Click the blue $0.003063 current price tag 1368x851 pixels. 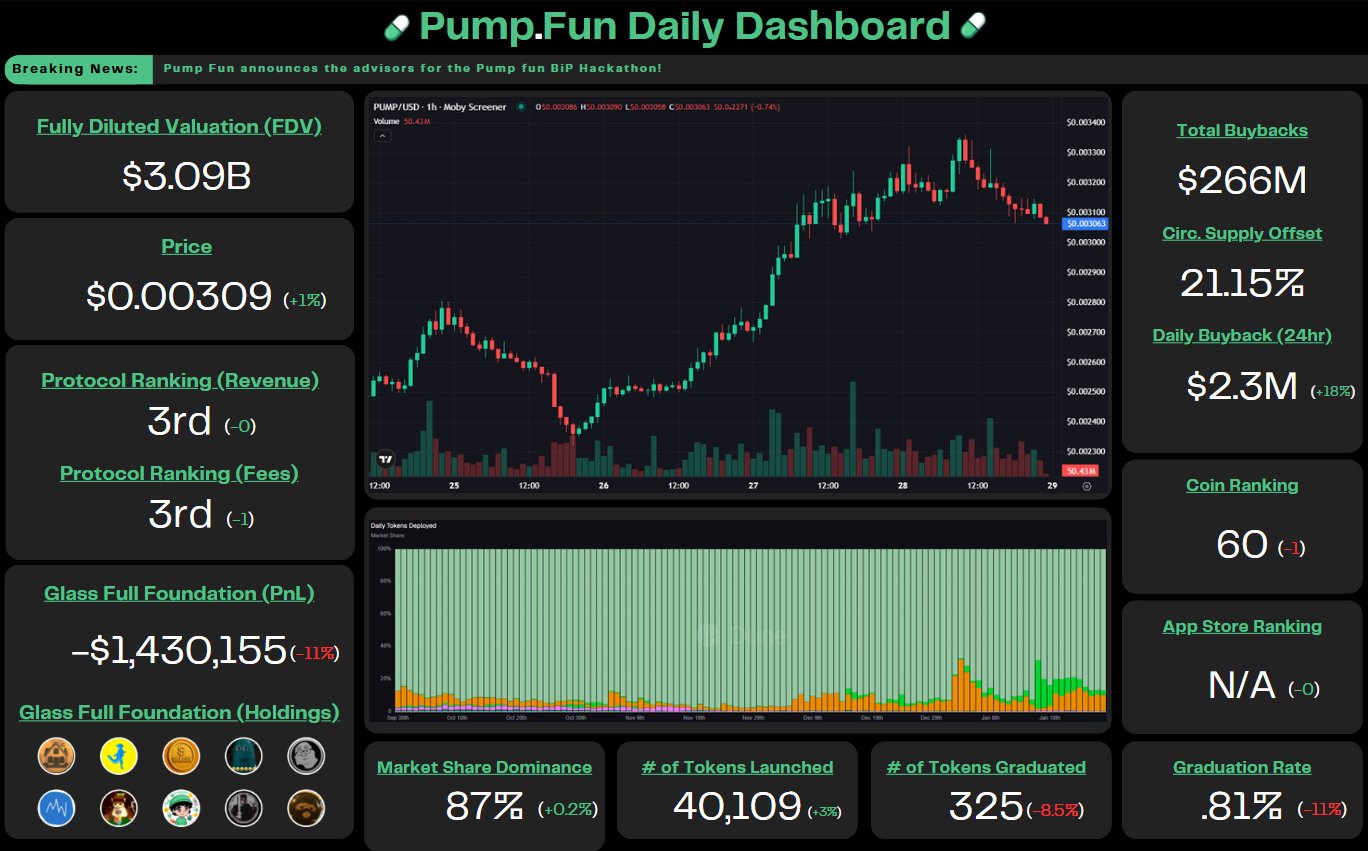coord(1084,224)
